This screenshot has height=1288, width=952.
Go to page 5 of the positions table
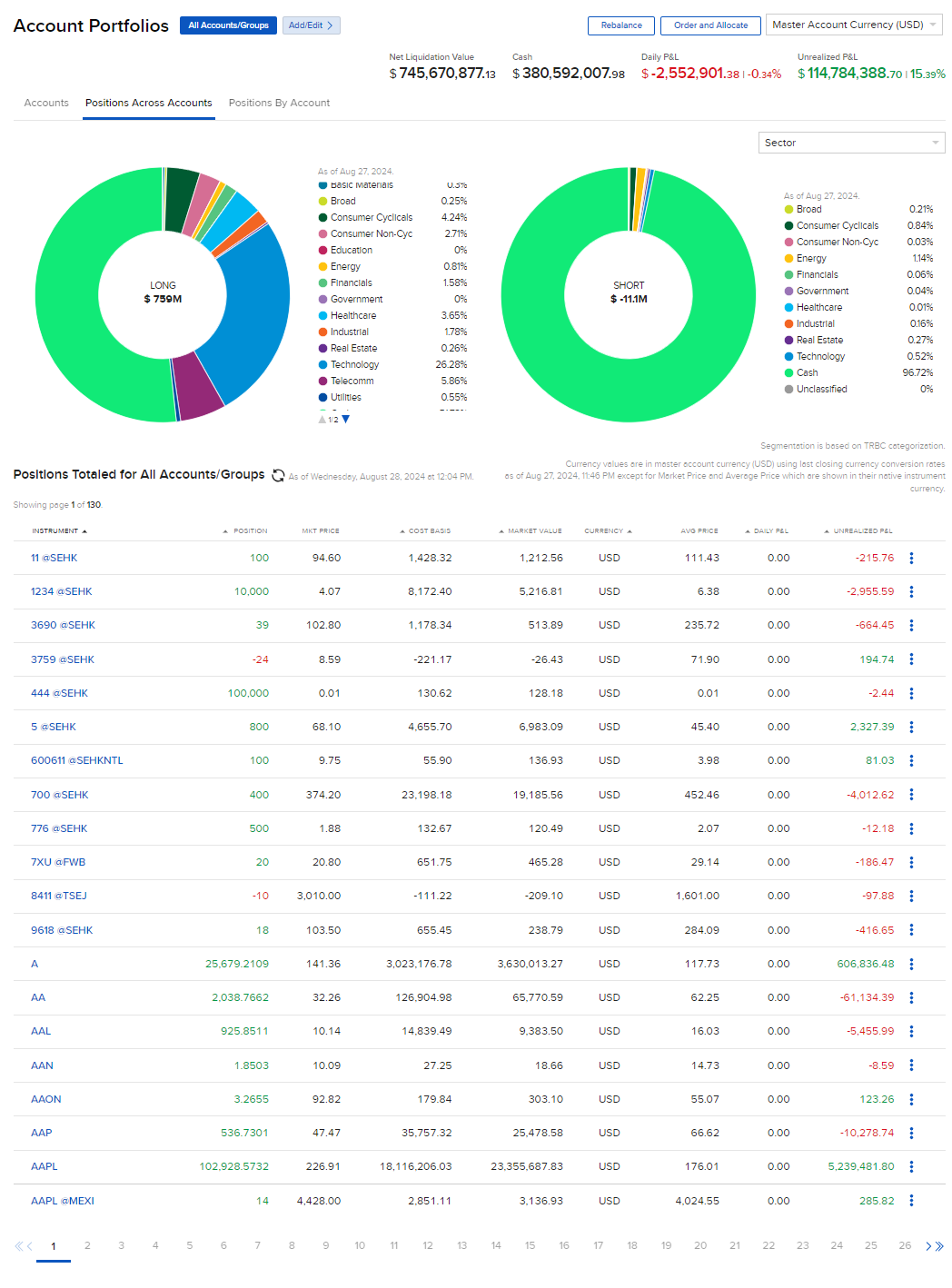coord(189,1246)
